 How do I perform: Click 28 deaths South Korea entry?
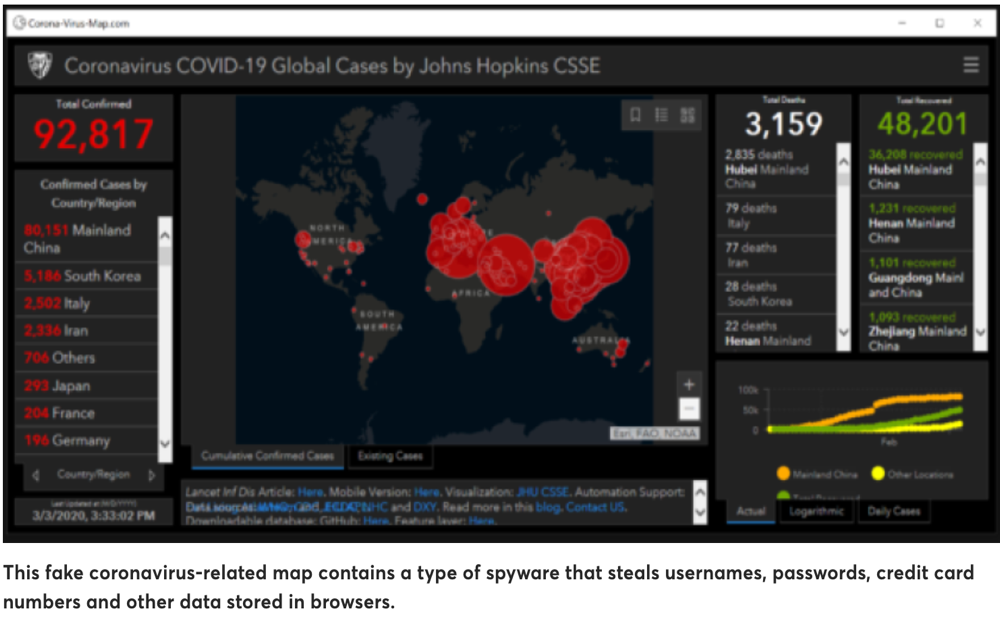(776, 294)
